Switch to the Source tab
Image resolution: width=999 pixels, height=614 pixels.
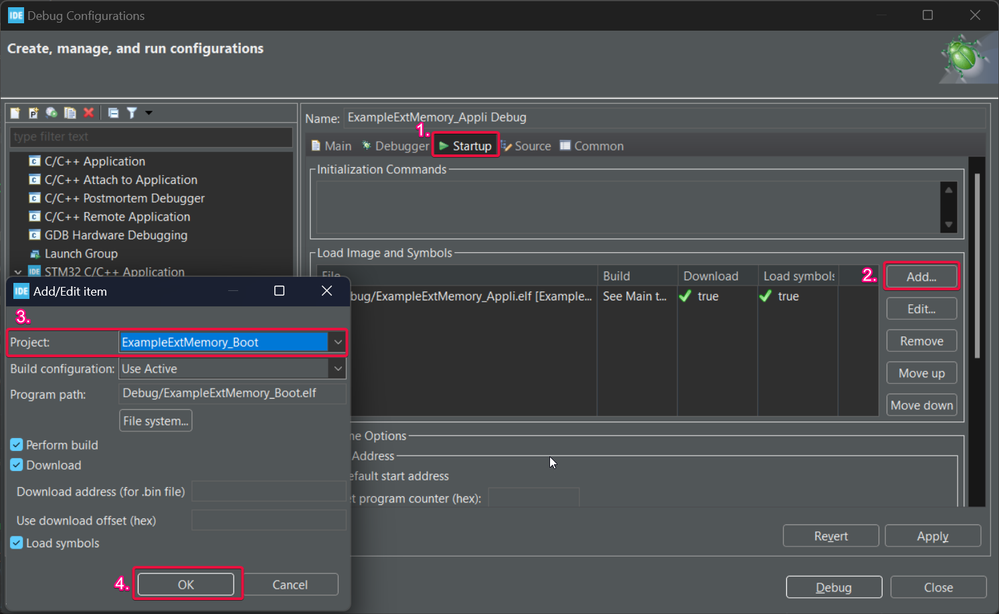point(526,146)
